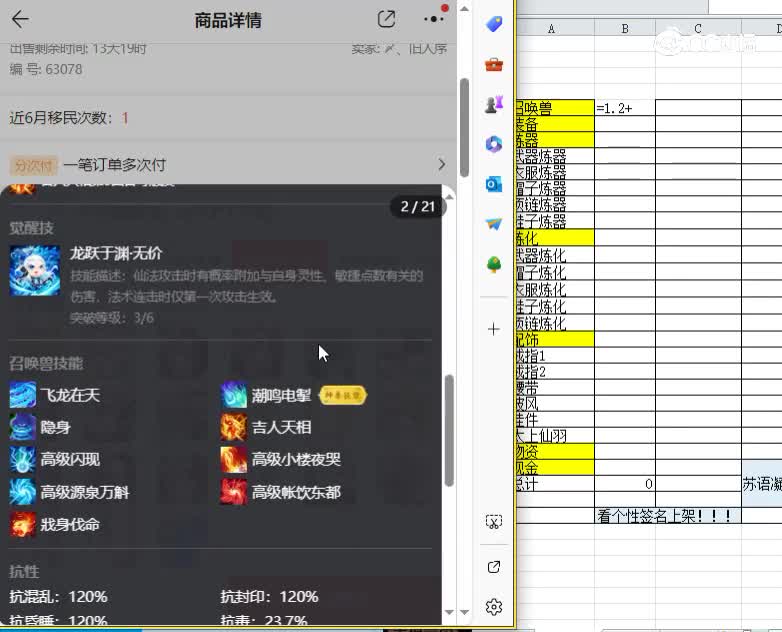Click the 分次付 tag label
Screen dimensions: 782x632
click(33, 165)
